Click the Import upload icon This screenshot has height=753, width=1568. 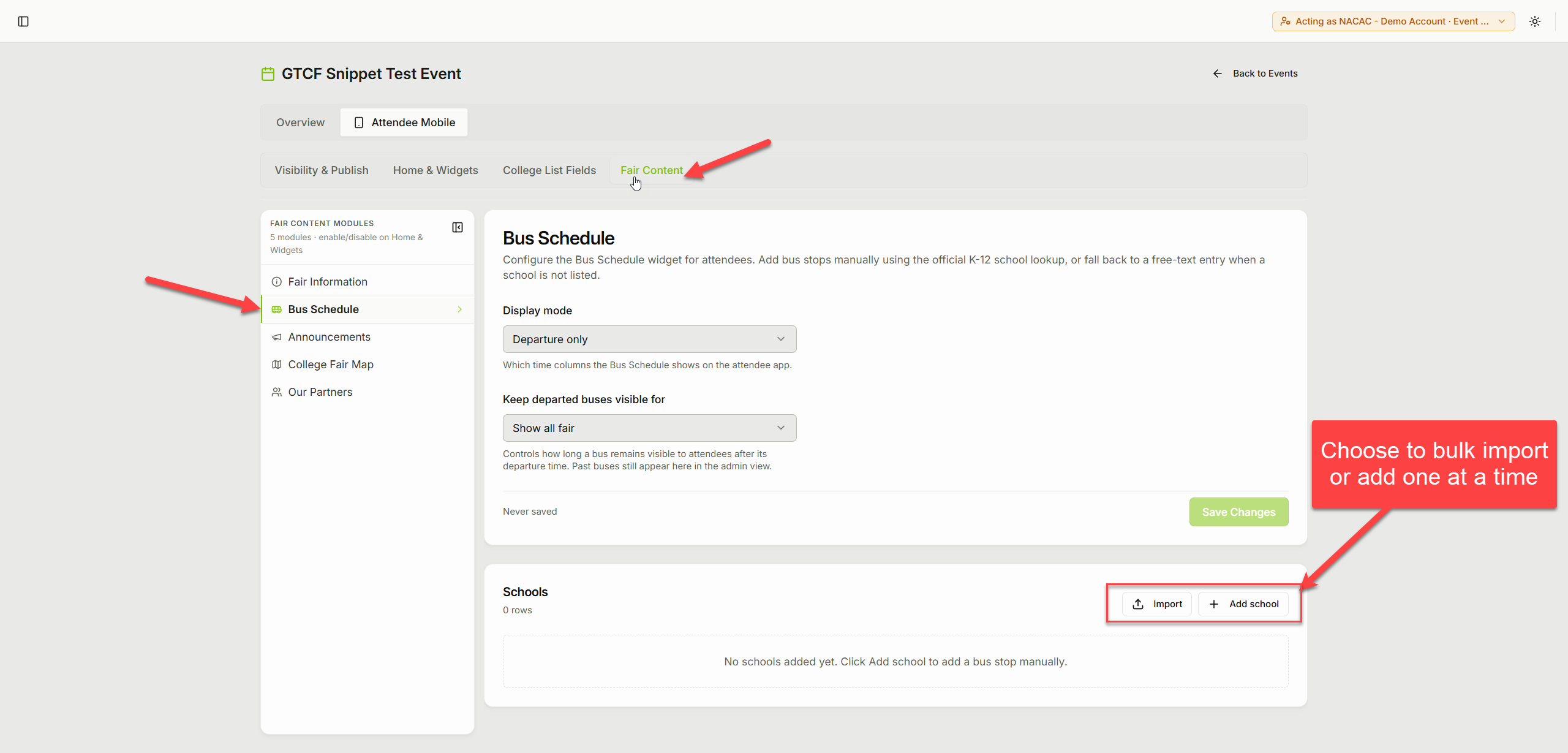click(x=1138, y=604)
